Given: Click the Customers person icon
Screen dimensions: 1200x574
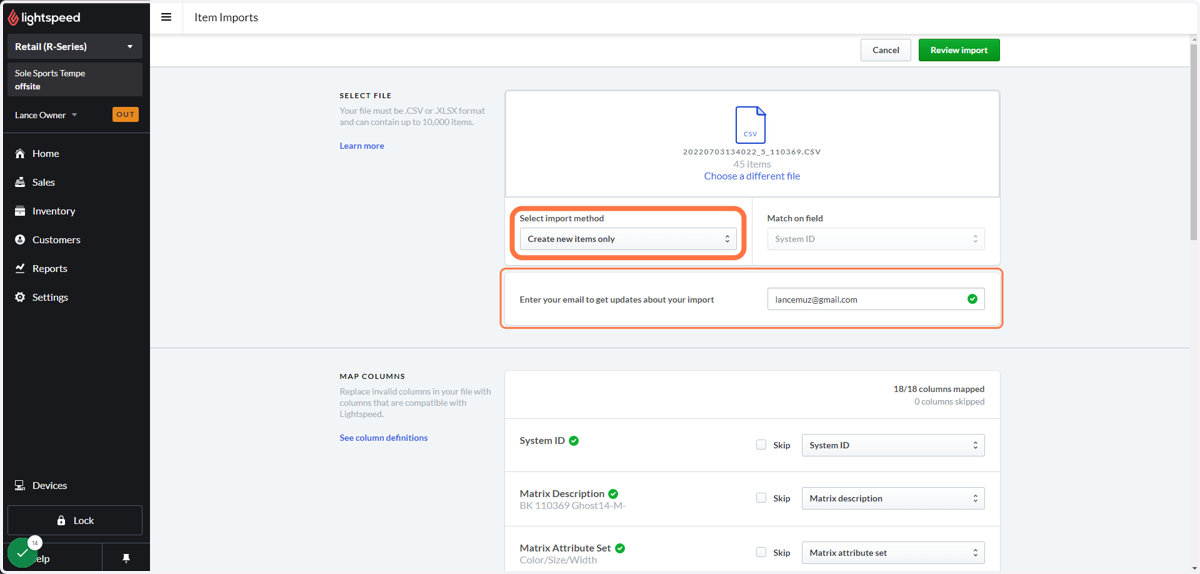Looking at the screenshot, I should pyautogui.click(x=20, y=240).
